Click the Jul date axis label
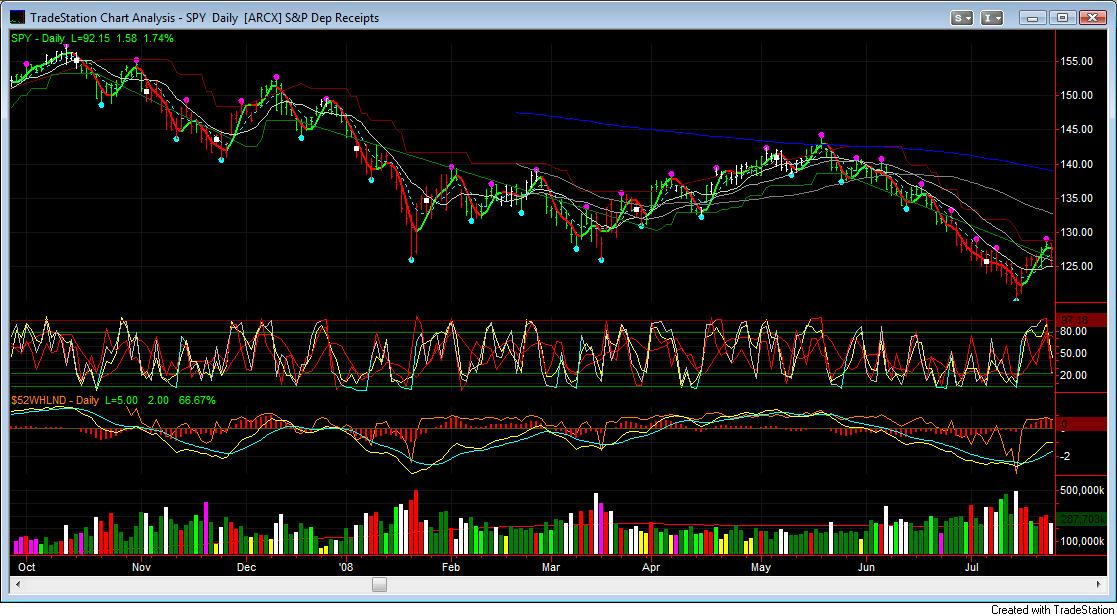The image size is (1117, 616). [971, 568]
